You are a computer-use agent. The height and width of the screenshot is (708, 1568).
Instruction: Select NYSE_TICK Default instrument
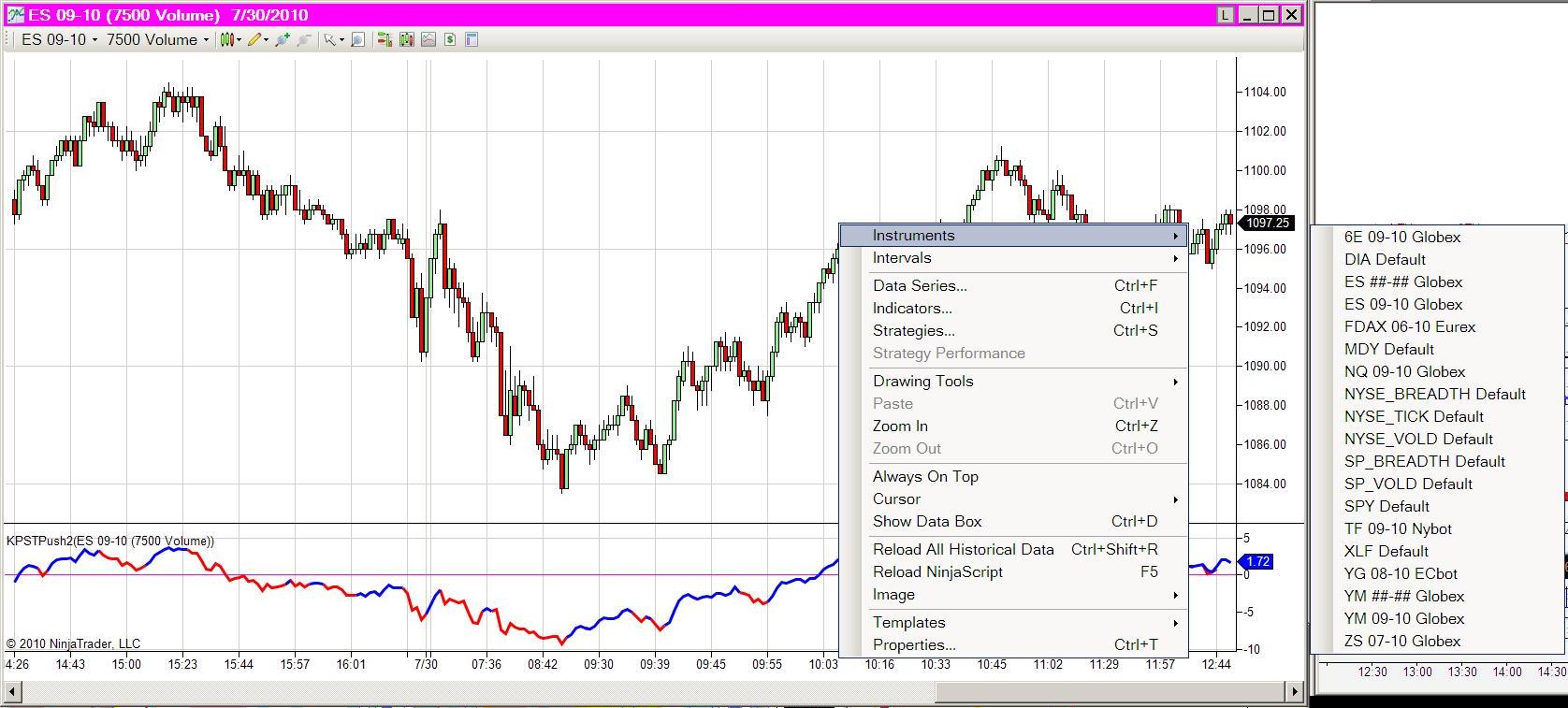(1438, 417)
